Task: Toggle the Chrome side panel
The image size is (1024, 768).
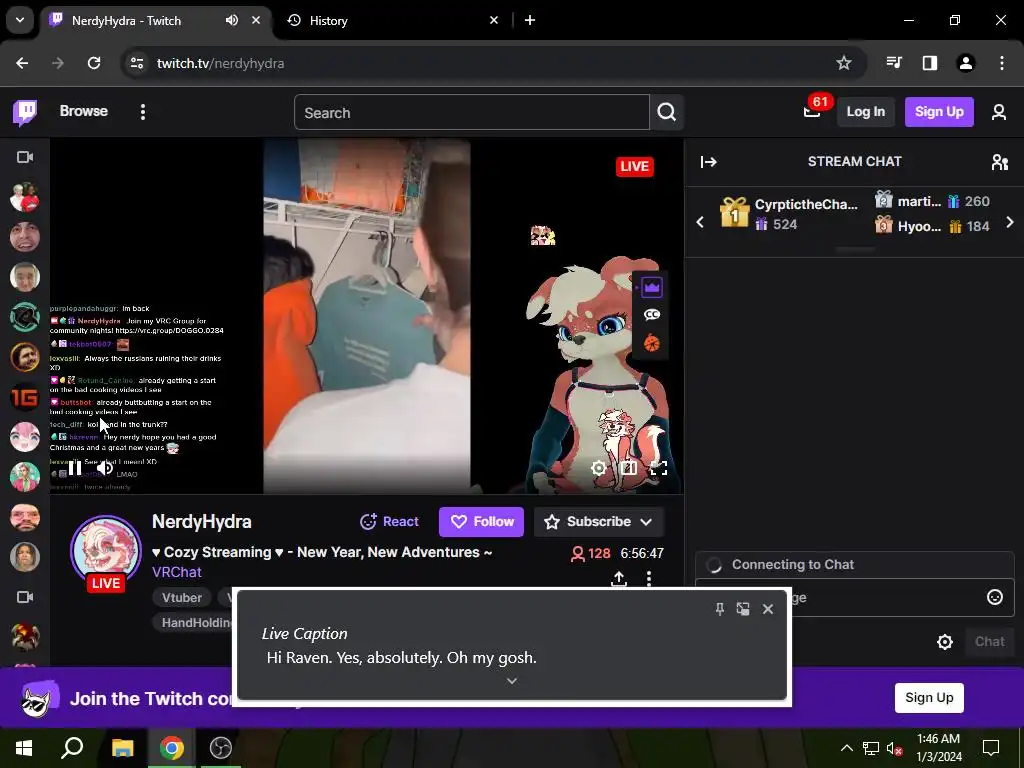Action: coord(929,63)
